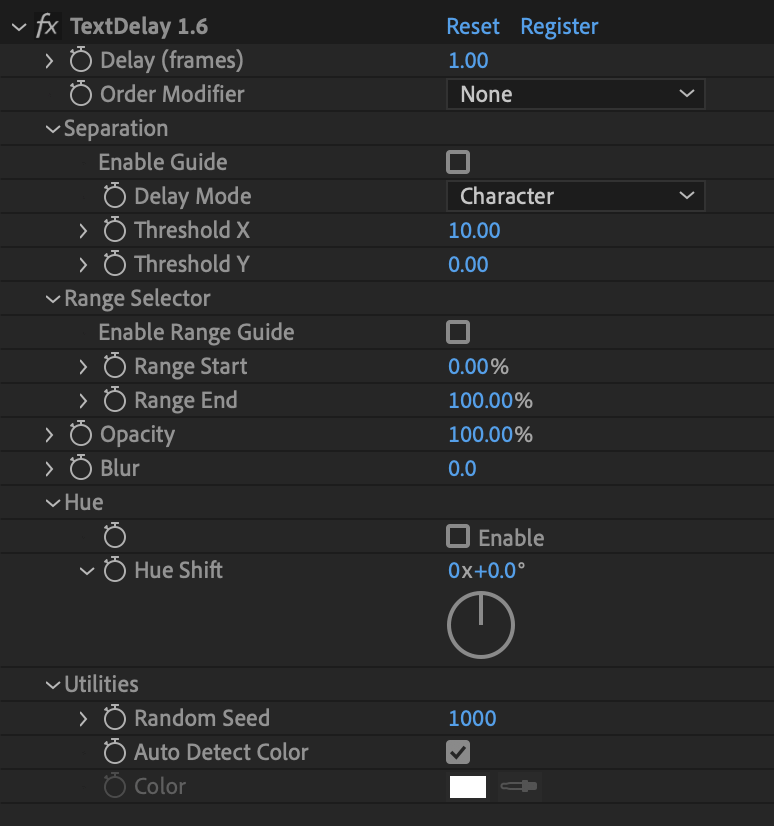Image resolution: width=774 pixels, height=826 pixels.
Task: Toggle the Opacity stopwatch icon
Action: click(81, 435)
